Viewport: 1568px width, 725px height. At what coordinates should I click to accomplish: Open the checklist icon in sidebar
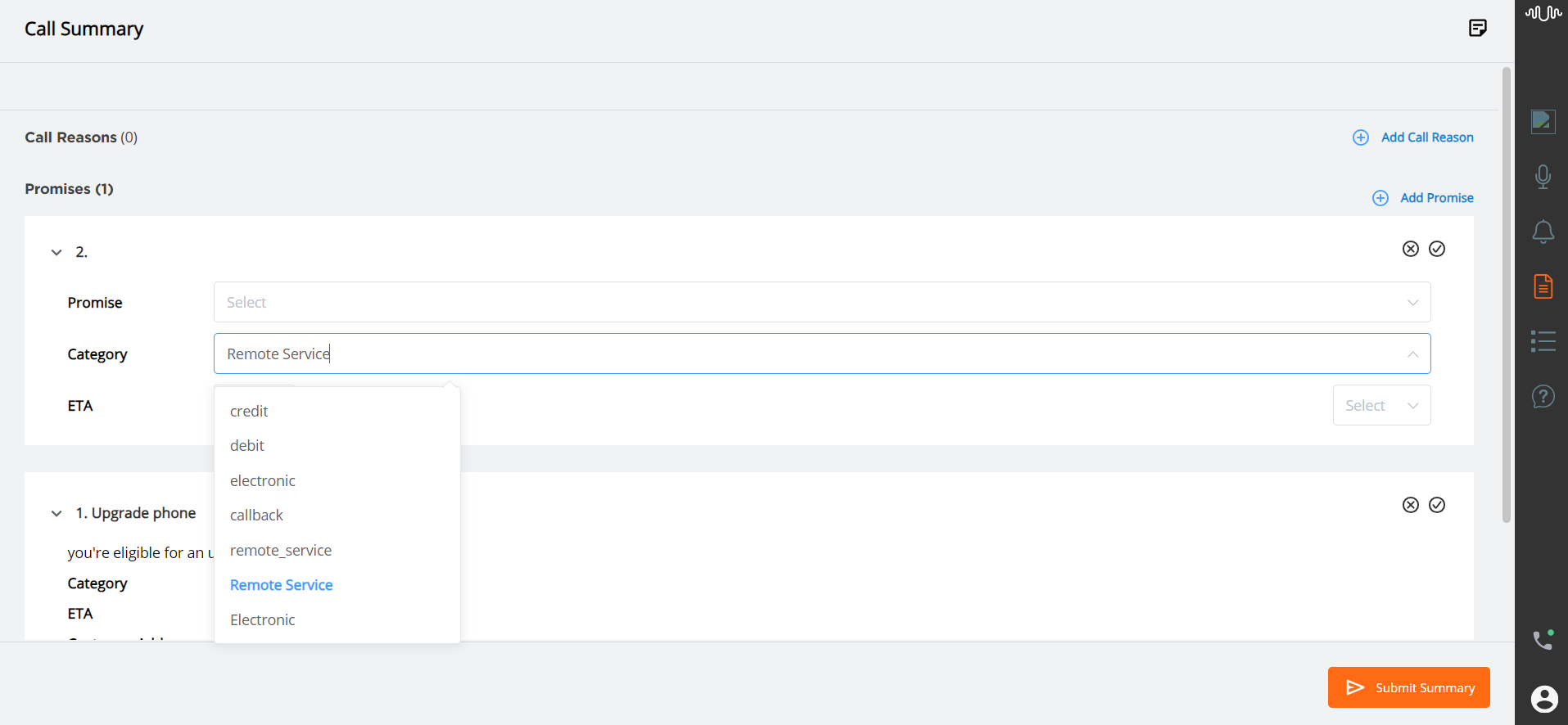pos(1543,341)
